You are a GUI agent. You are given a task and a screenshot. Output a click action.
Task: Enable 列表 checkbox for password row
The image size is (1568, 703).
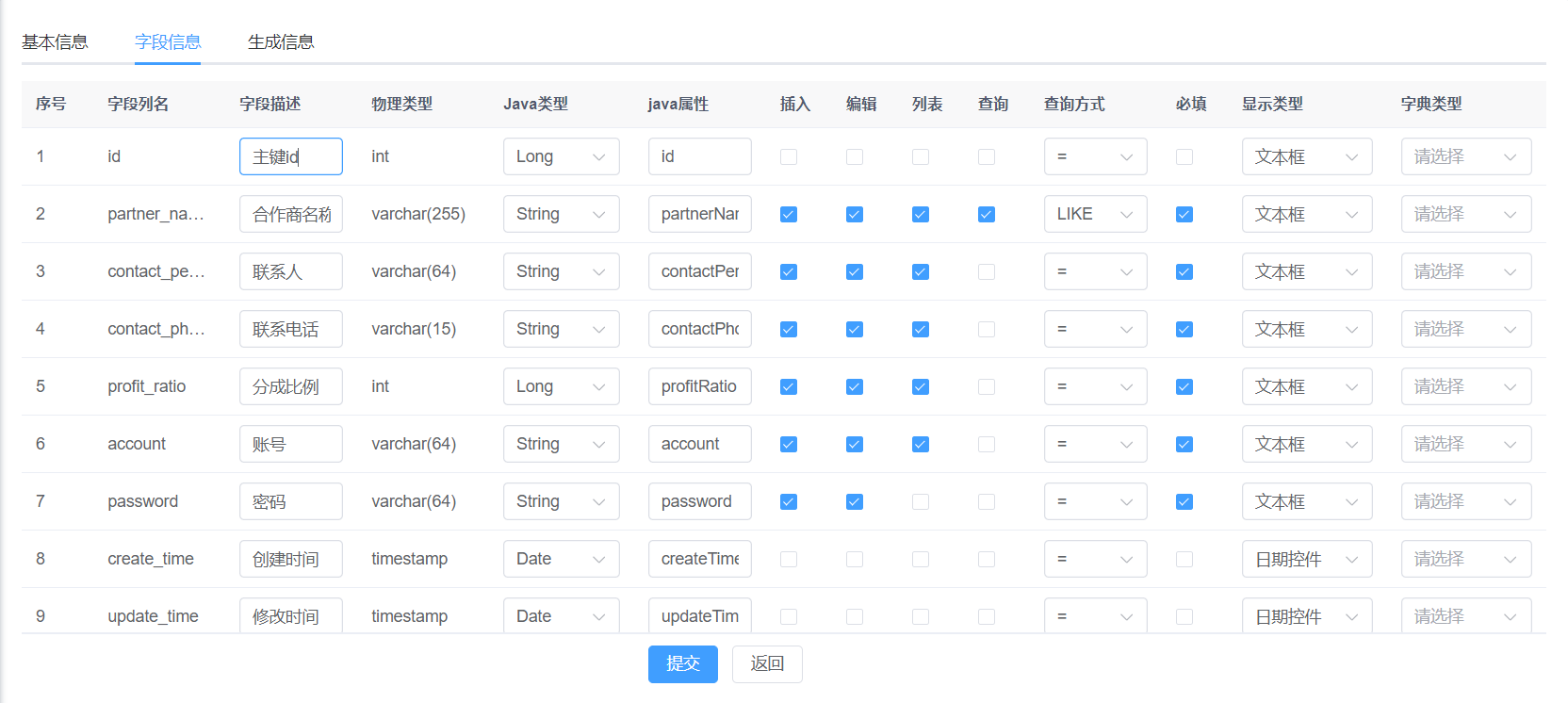click(921, 501)
